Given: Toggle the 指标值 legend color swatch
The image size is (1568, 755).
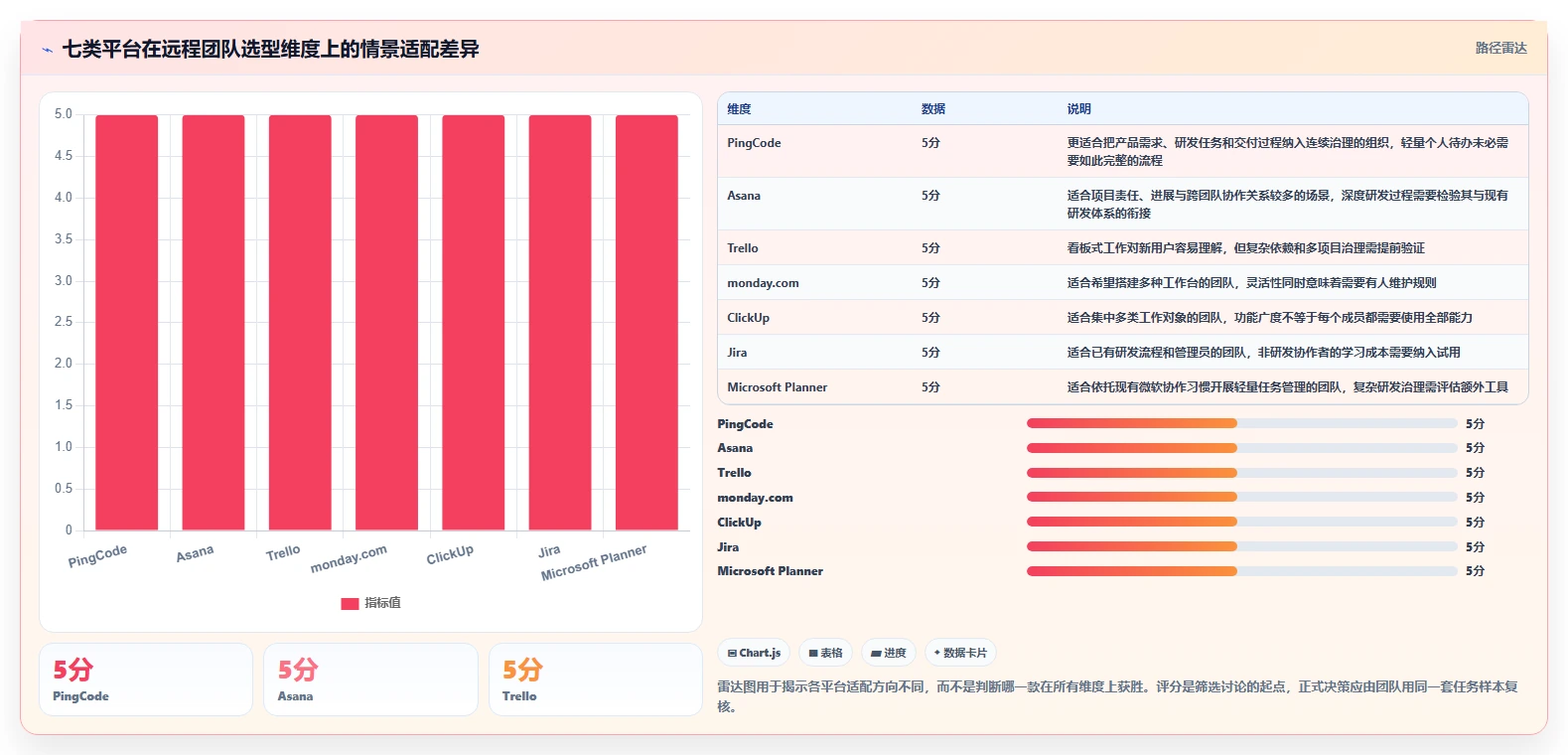Looking at the screenshot, I should tap(350, 603).
